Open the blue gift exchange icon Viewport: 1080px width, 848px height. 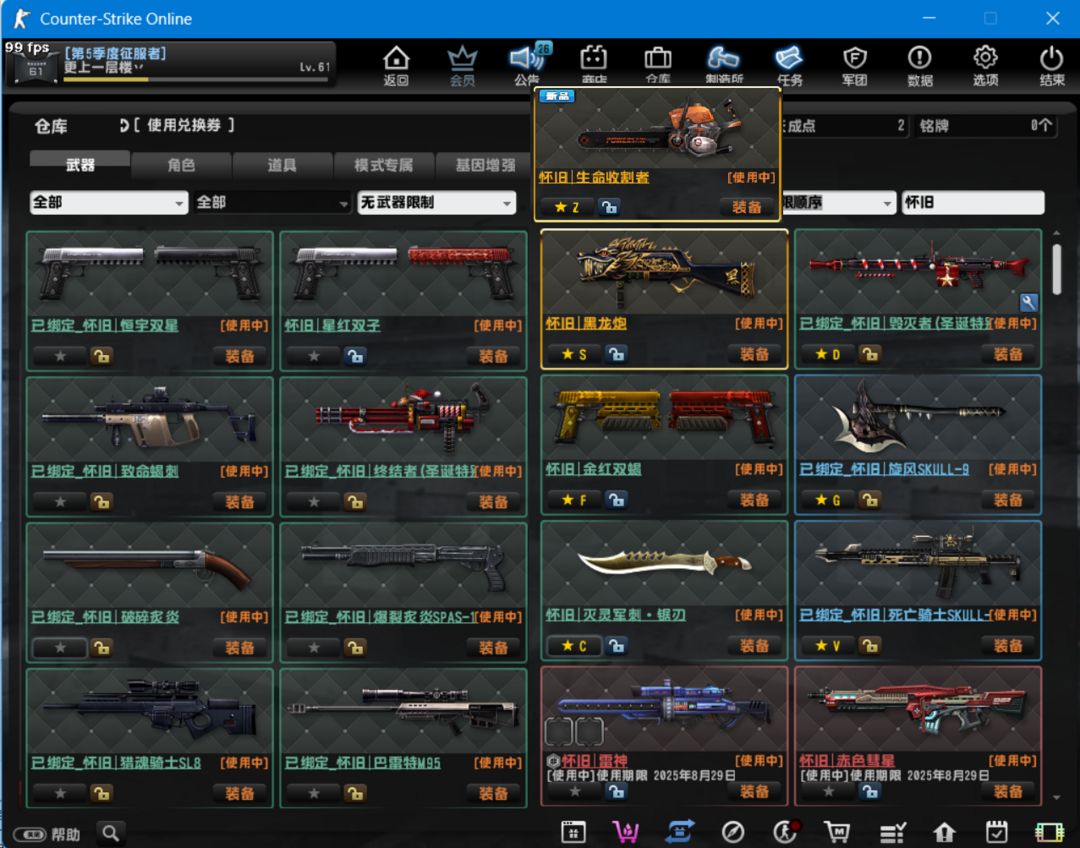pos(679,831)
